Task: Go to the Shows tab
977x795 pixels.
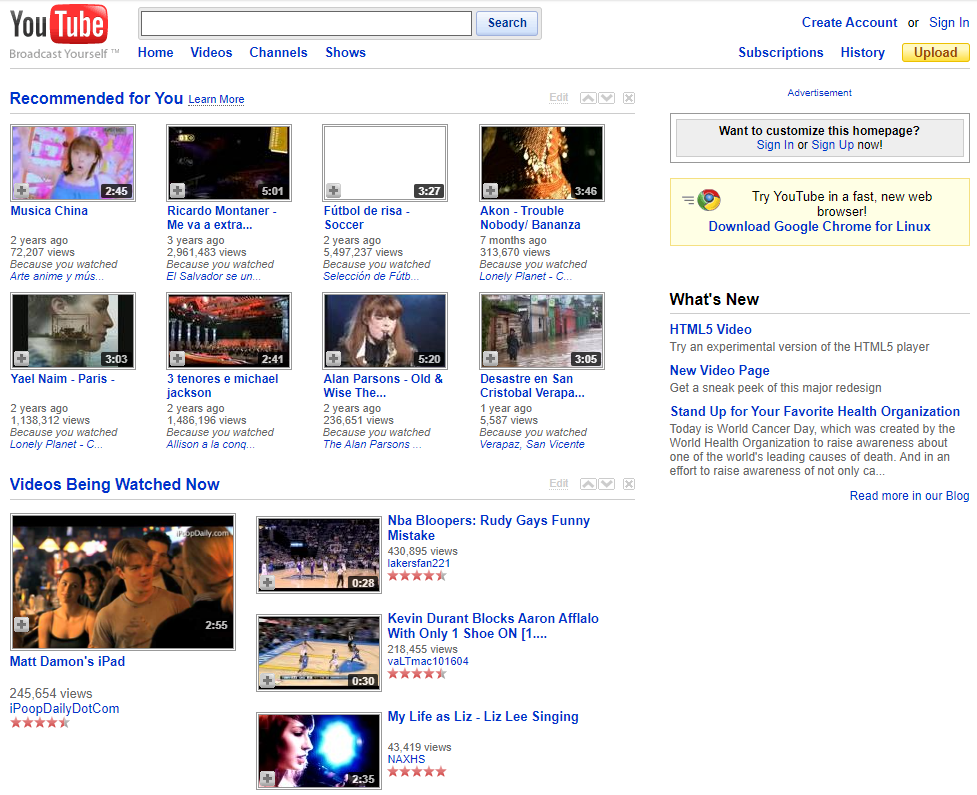Action: [345, 52]
